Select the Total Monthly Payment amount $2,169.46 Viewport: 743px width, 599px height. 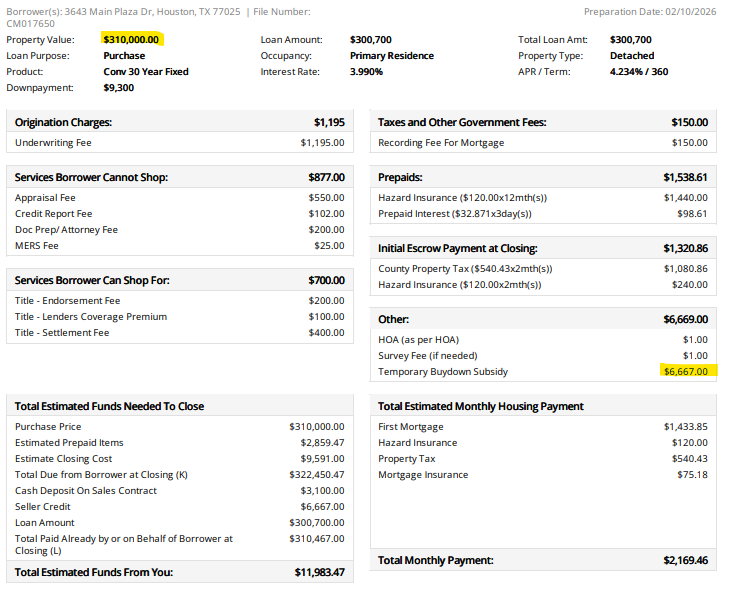point(685,560)
